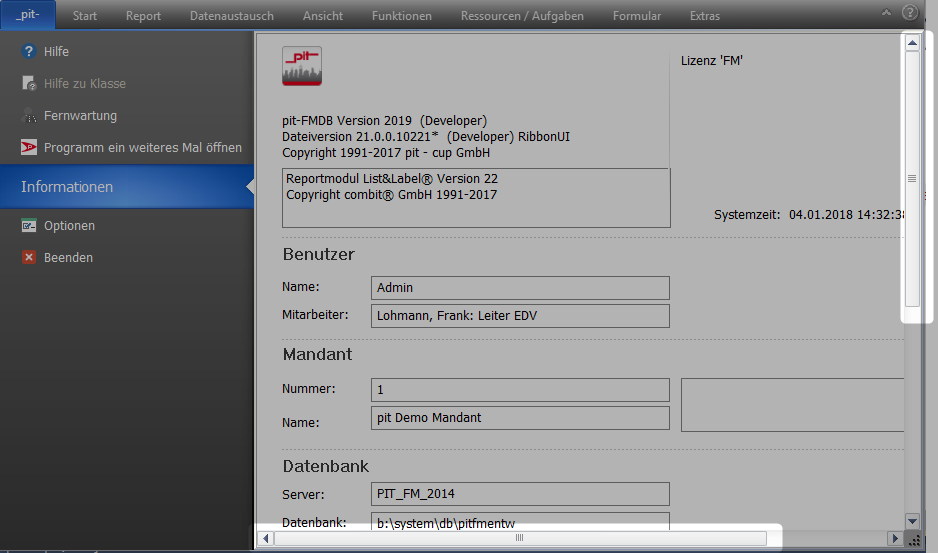The image size is (938, 553).
Task: Switch to the Ansicht tab
Action: (322, 16)
